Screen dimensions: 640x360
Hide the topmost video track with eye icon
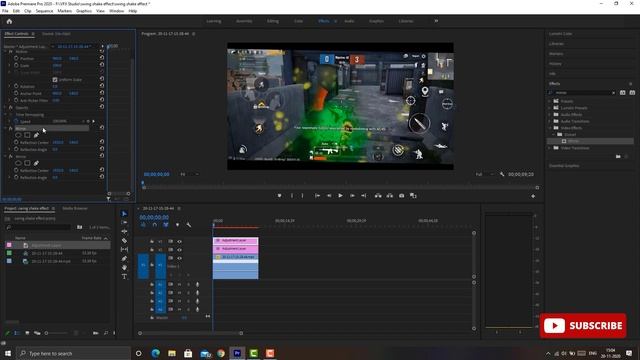[179, 241]
